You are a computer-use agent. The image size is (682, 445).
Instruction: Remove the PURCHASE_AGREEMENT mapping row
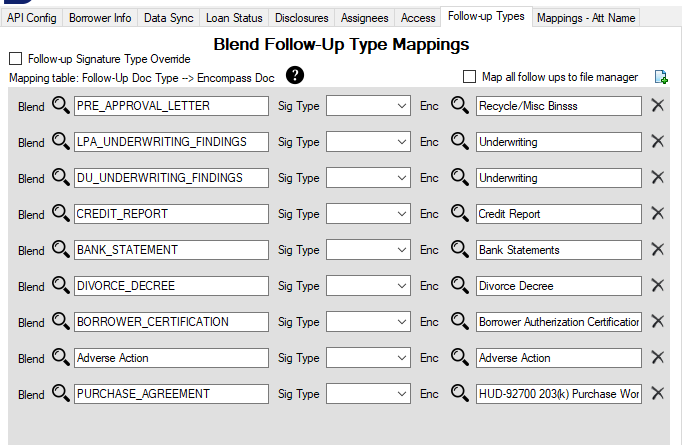(x=658, y=394)
